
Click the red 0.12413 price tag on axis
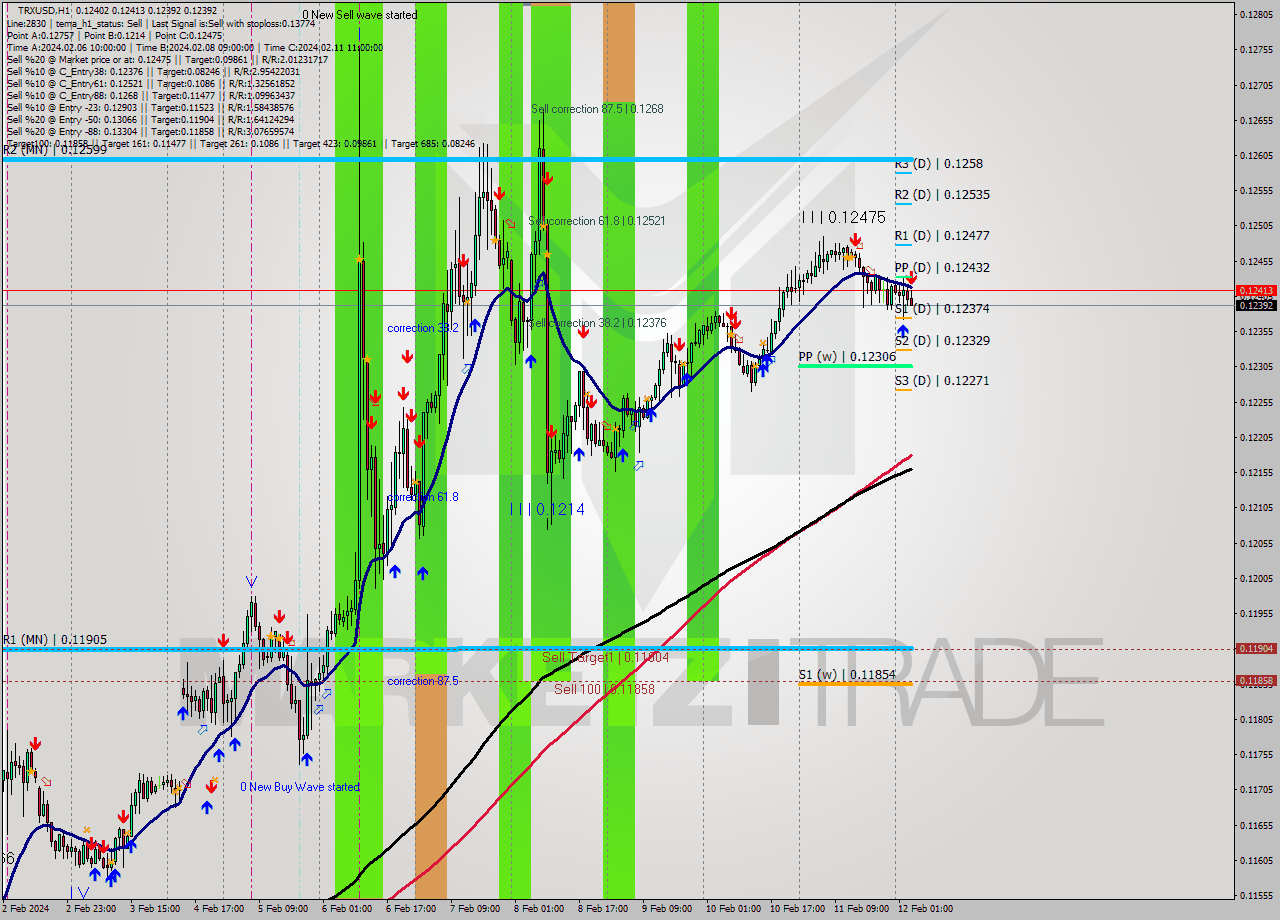click(x=1256, y=290)
